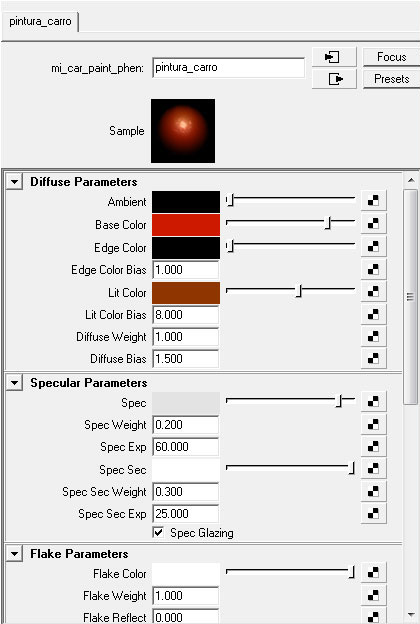Click the Lit Color slider handle
The image size is (420, 624).
299,292
